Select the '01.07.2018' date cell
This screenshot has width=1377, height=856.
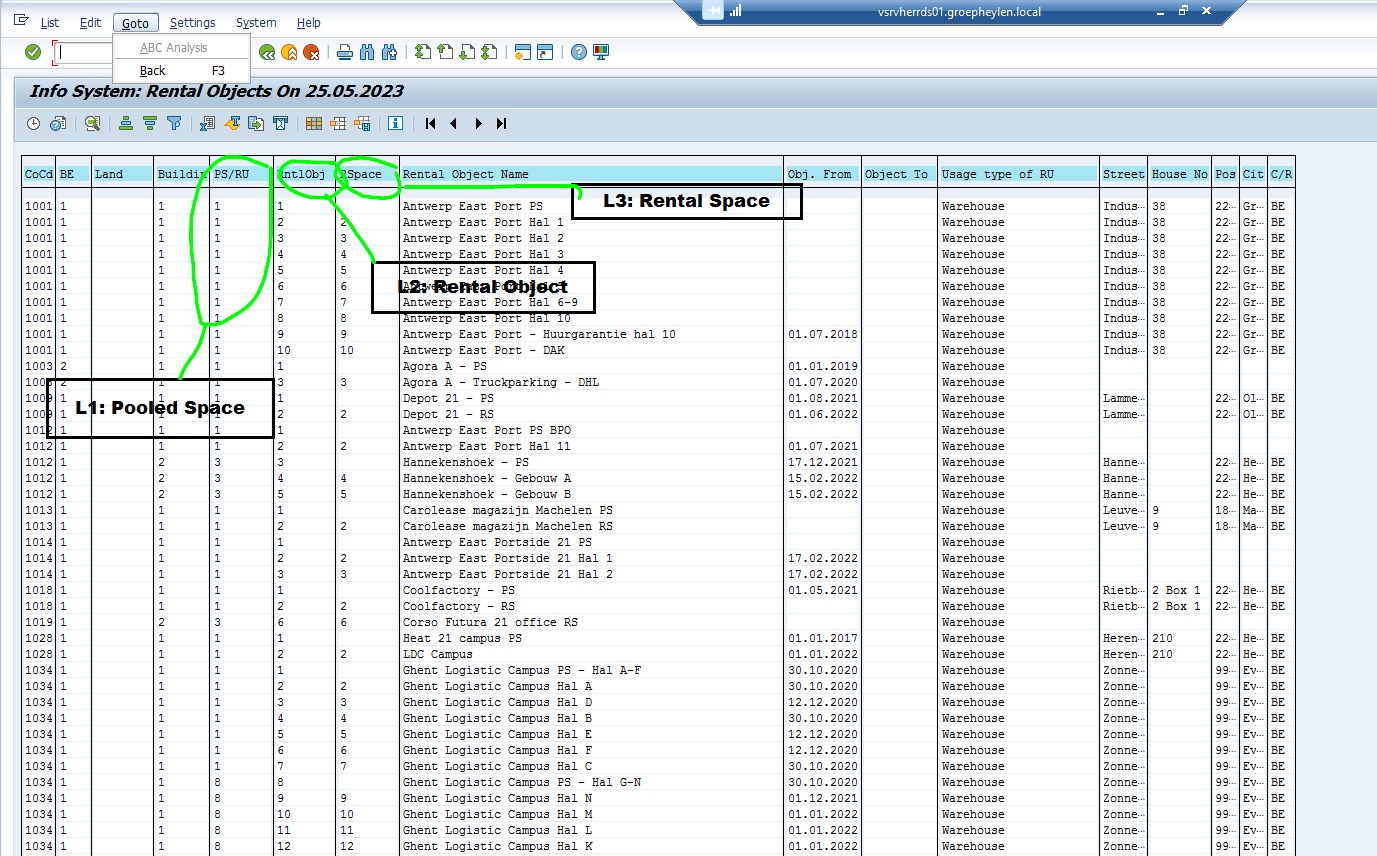pyautogui.click(x=822, y=334)
